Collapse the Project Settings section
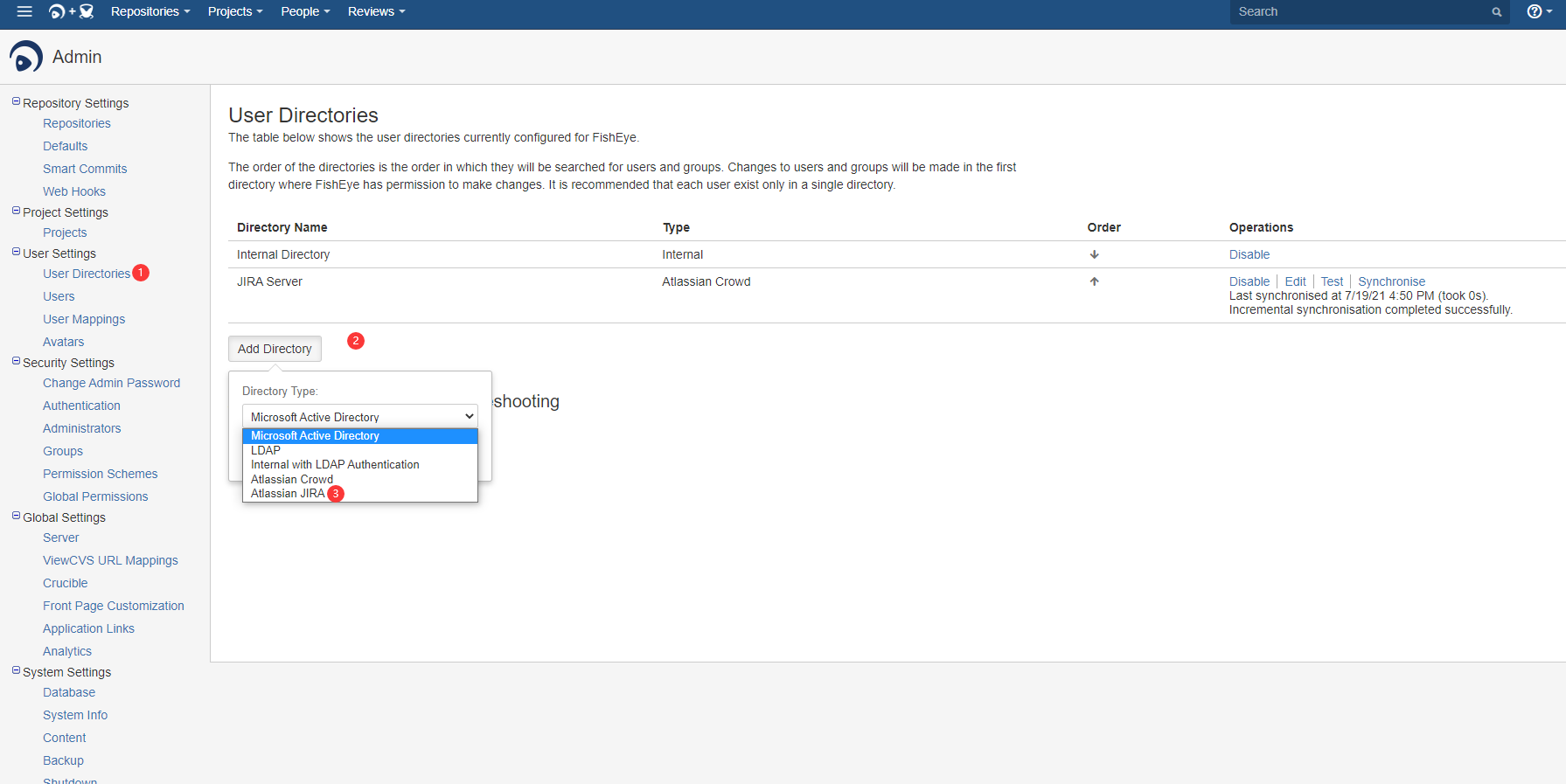This screenshot has height=784, width=1566. click(16, 211)
